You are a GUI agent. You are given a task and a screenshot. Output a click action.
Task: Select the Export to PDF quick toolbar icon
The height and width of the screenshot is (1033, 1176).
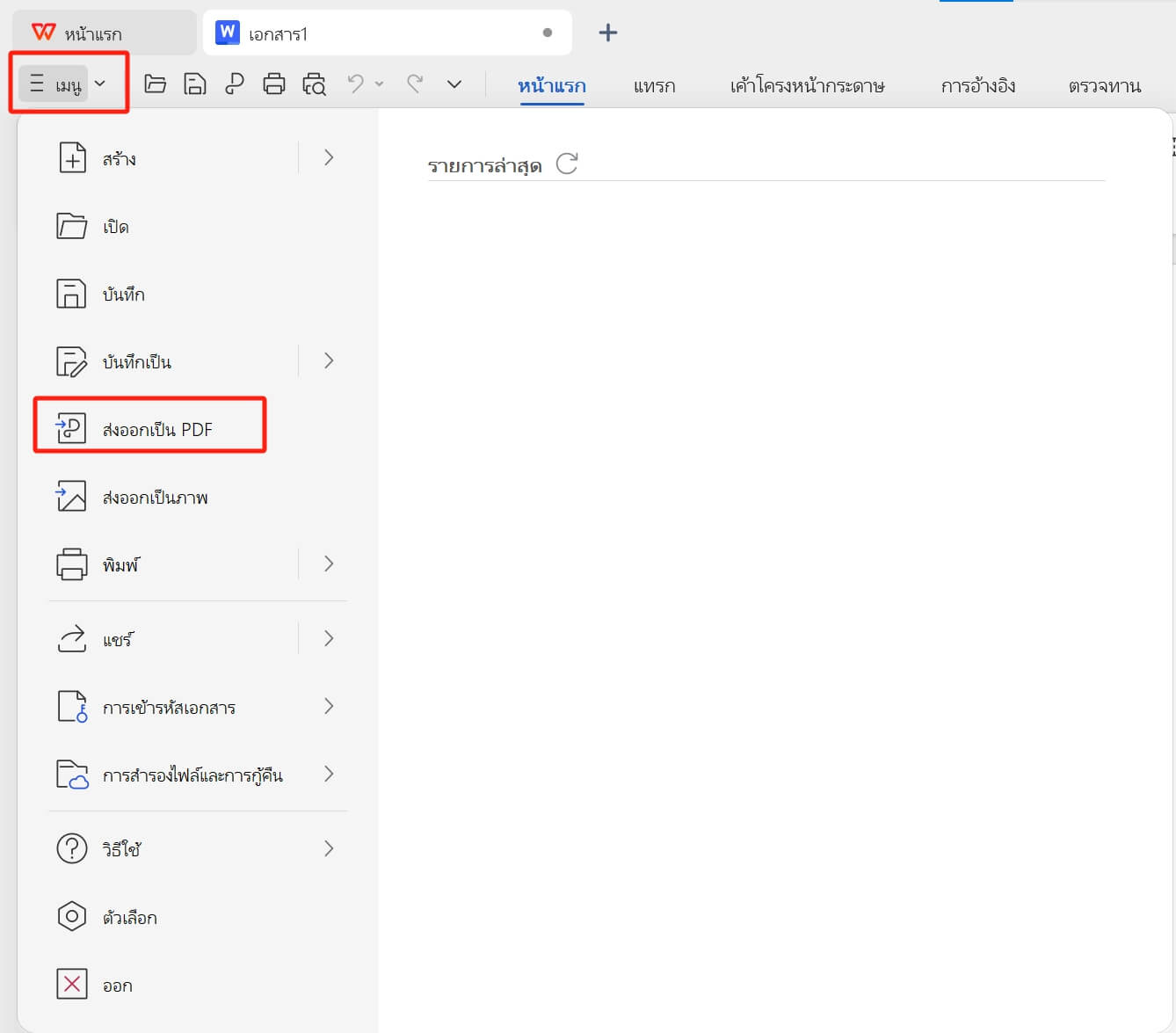(x=235, y=84)
